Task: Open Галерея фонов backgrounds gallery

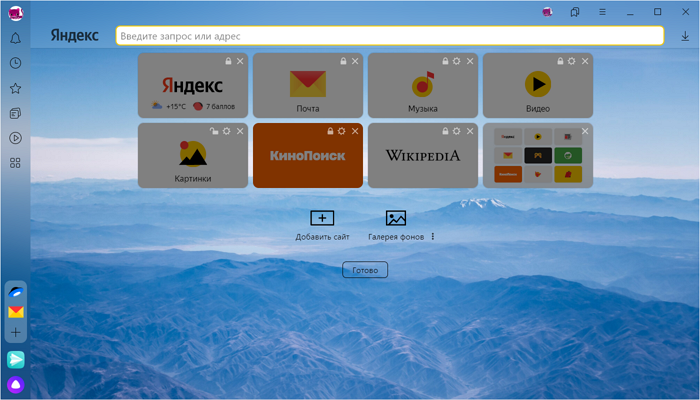Action: click(396, 225)
